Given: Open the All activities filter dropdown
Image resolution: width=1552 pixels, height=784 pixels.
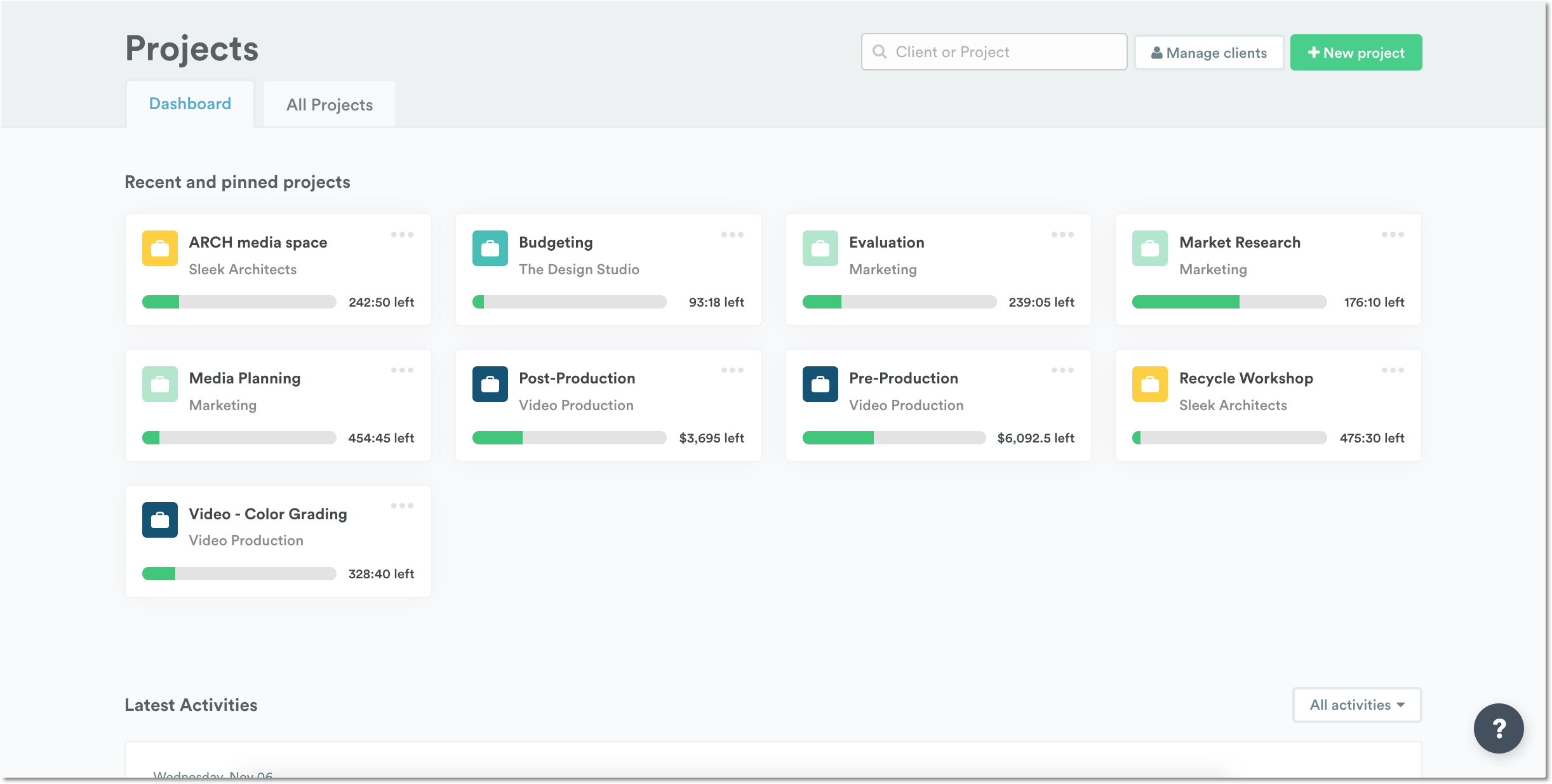Looking at the screenshot, I should tap(1356, 705).
